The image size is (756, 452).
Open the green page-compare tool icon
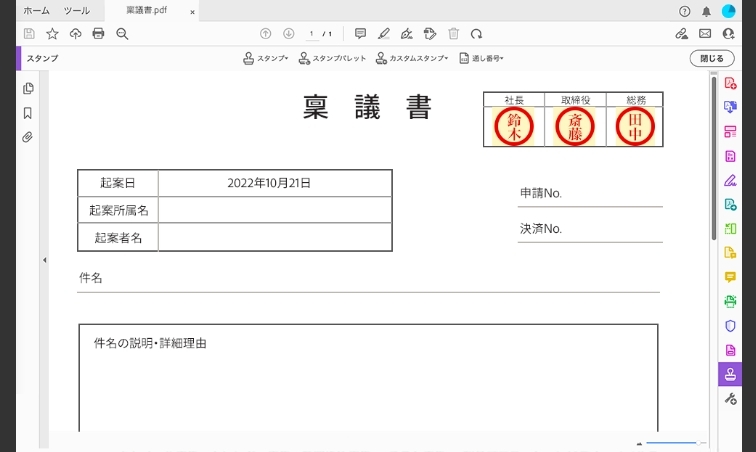730,229
